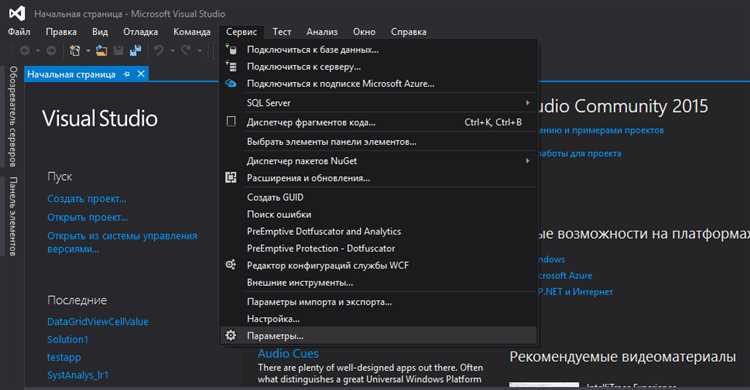Click the New Project toolbar icon

tap(75, 50)
